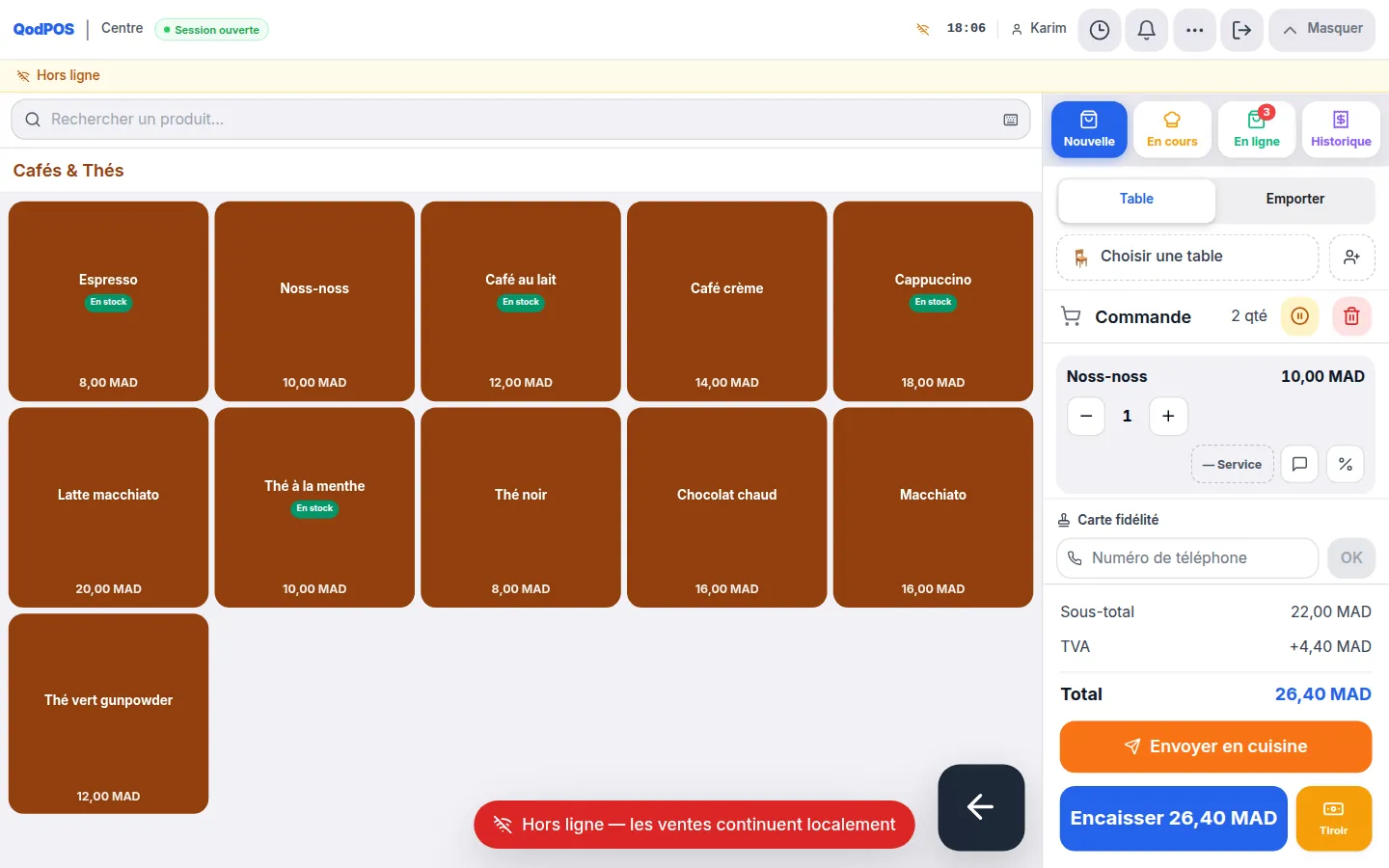Open the three-dots more options menu

tap(1194, 30)
